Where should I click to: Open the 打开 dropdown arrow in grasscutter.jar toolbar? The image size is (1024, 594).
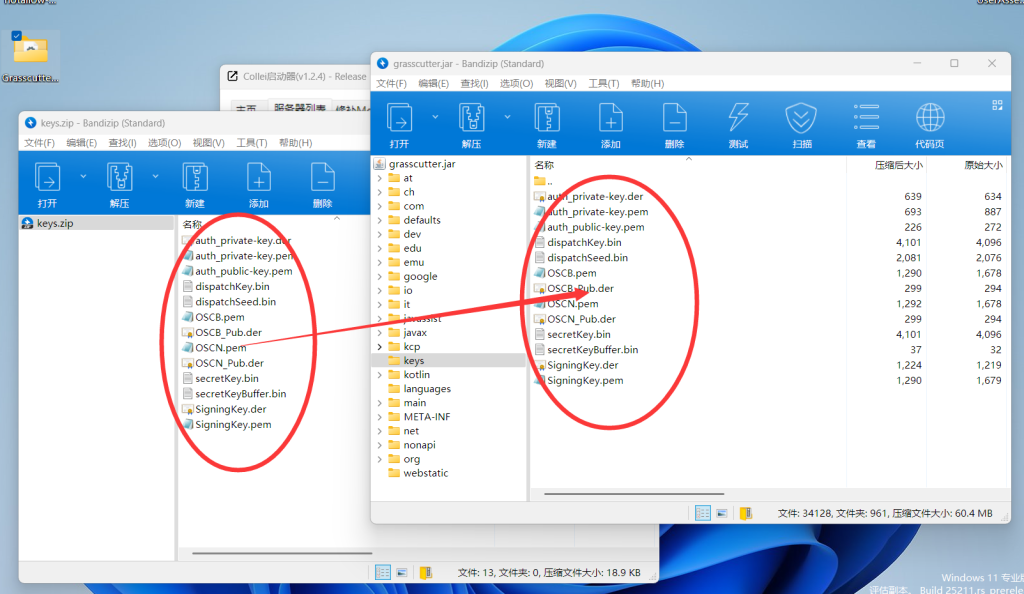coord(435,117)
